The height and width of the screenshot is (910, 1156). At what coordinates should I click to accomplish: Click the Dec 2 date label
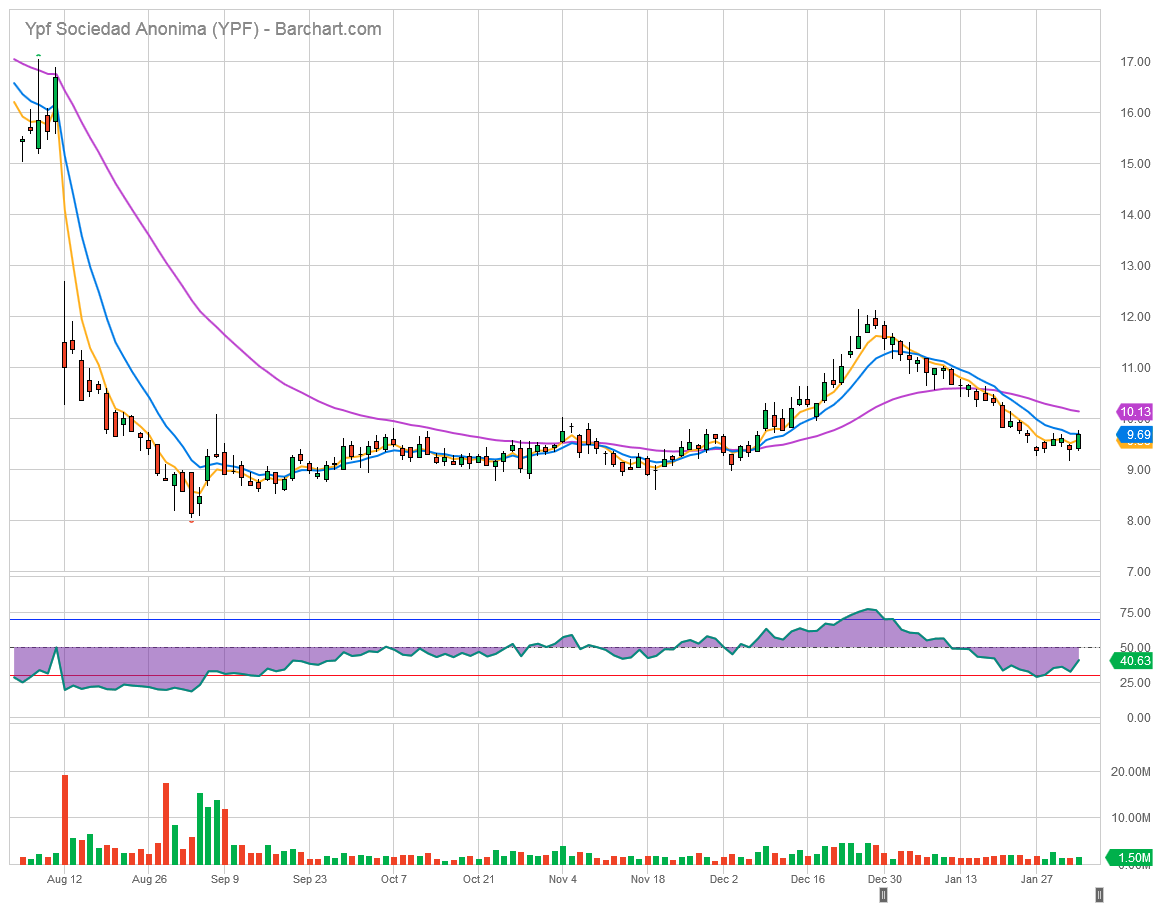point(724,879)
